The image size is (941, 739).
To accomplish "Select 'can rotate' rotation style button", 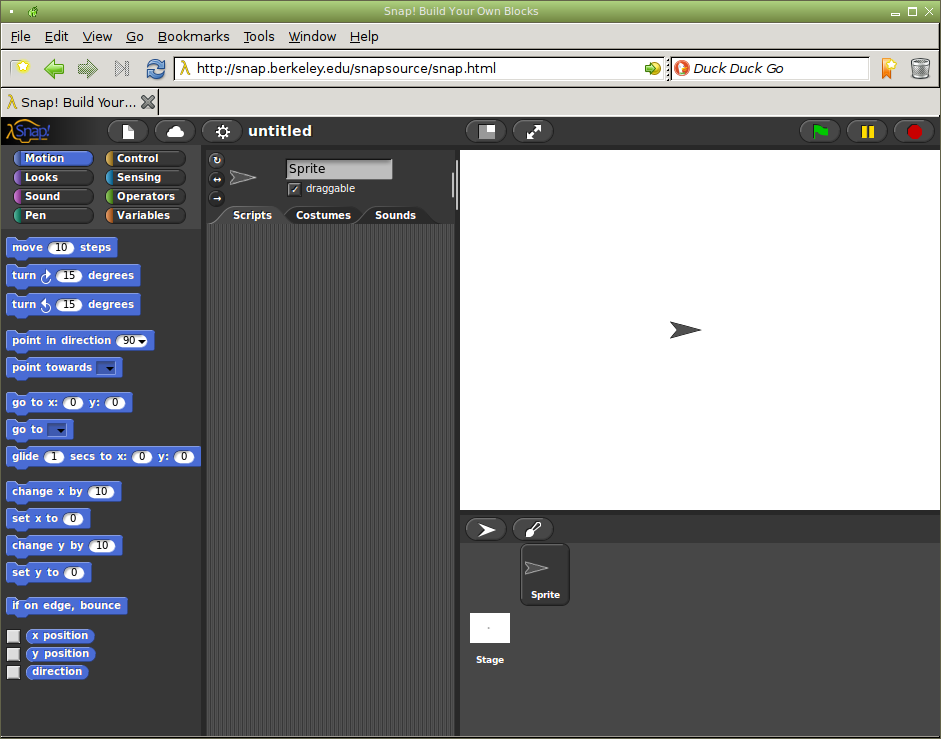I will coord(217,160).
